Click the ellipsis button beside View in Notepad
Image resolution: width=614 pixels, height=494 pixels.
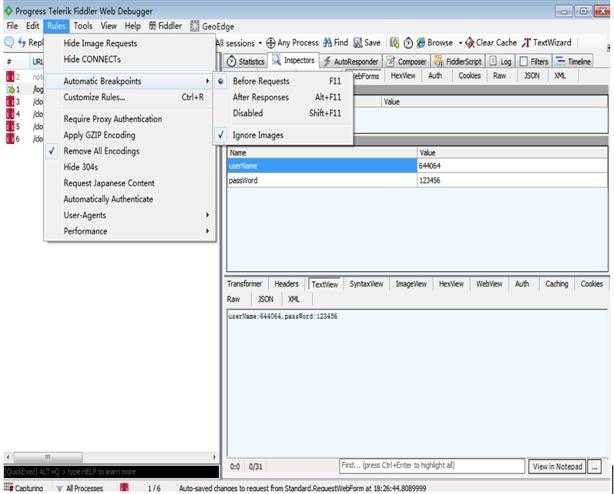click(x=594, y=467)
